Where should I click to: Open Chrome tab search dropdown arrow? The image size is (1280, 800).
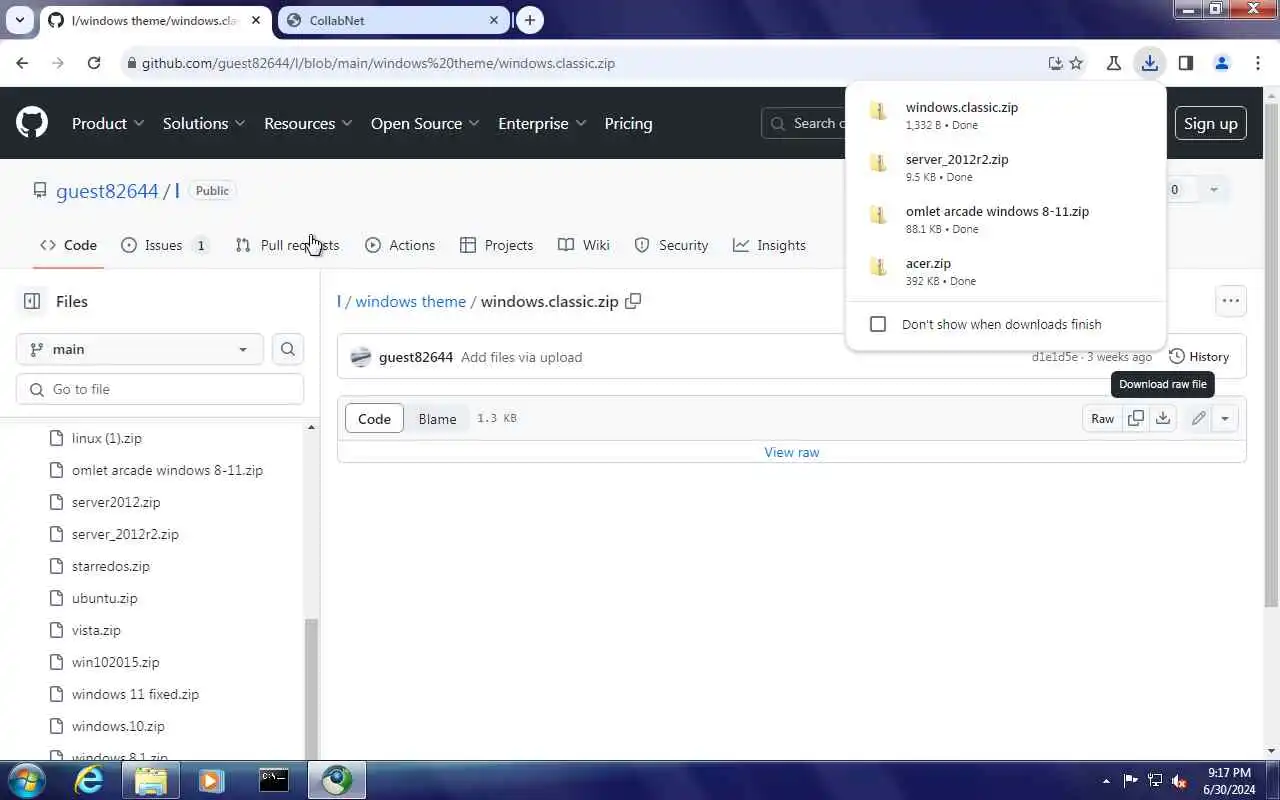(x=19, y=20)
